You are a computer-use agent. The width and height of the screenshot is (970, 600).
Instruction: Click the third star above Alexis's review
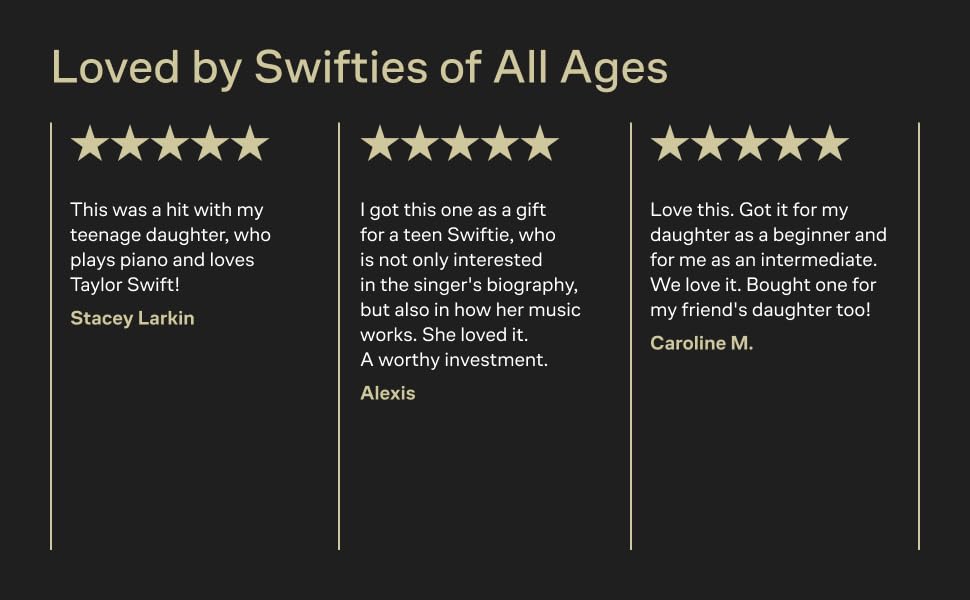pos(460,144)
